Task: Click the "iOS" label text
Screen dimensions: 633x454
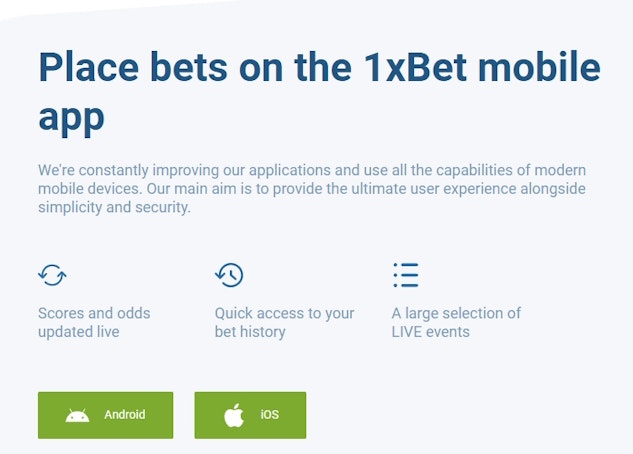Action: coord(270,414)
